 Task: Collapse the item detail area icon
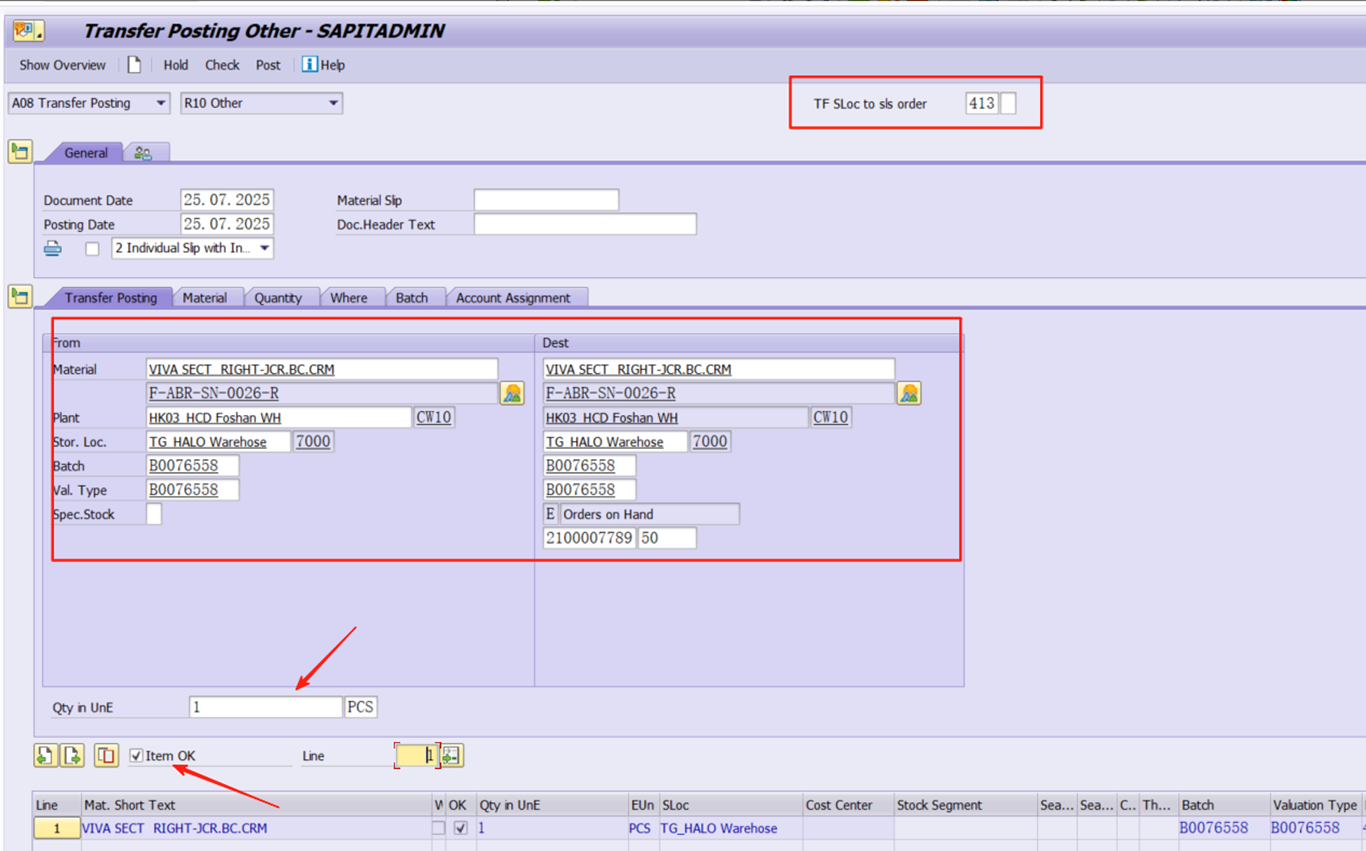[20, 296]
